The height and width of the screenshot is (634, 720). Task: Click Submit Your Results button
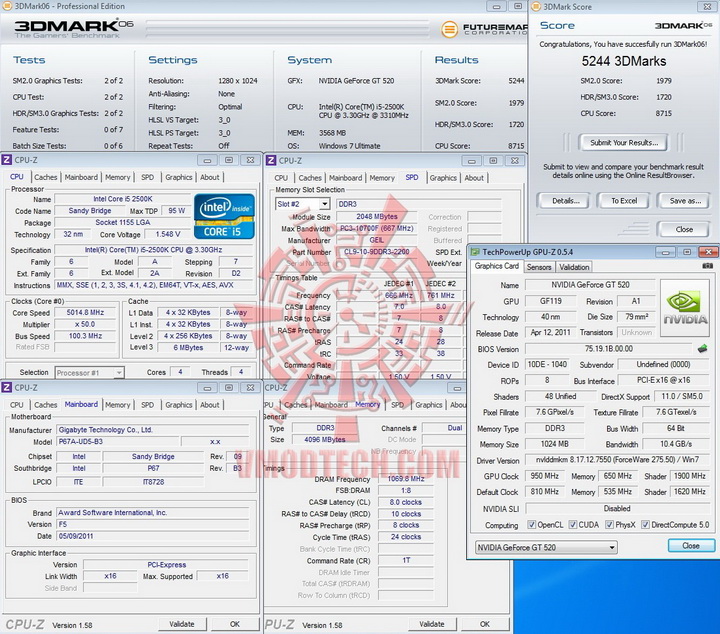point(624,143)
